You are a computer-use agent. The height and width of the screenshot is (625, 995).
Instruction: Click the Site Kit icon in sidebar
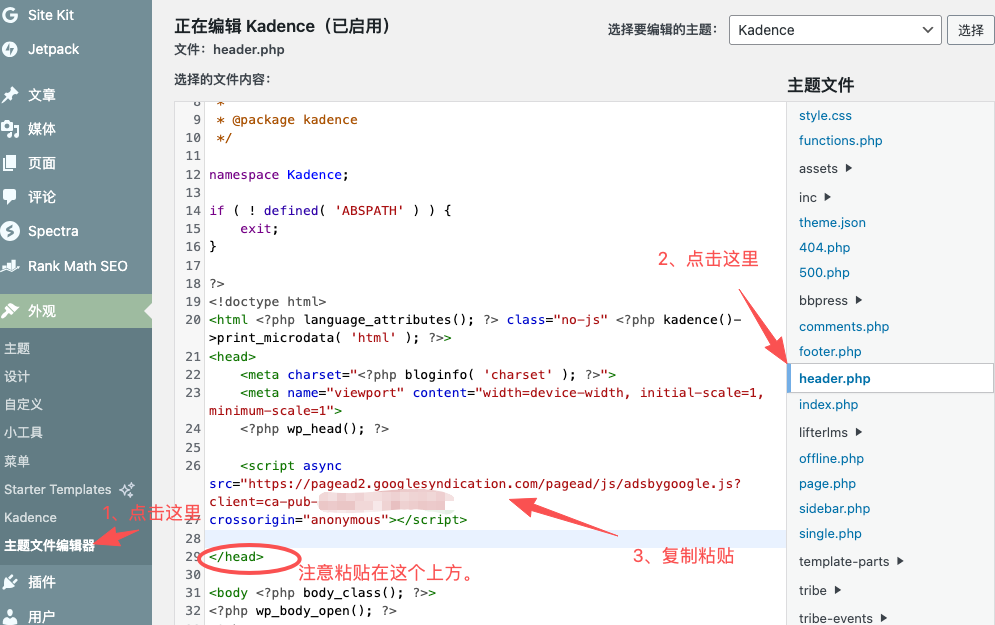(11, 16)
